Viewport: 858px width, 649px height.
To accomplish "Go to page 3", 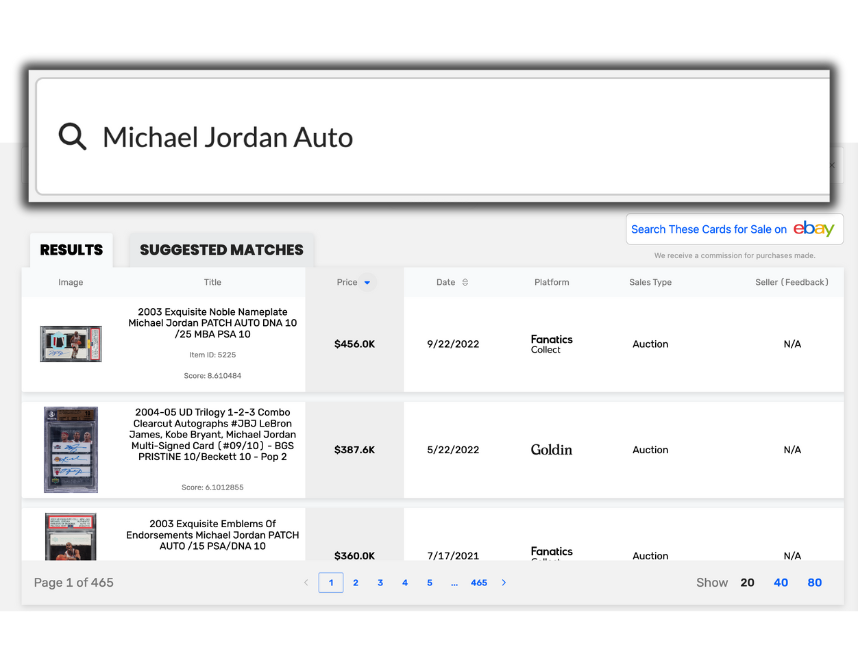I will (x=380, y=582).
